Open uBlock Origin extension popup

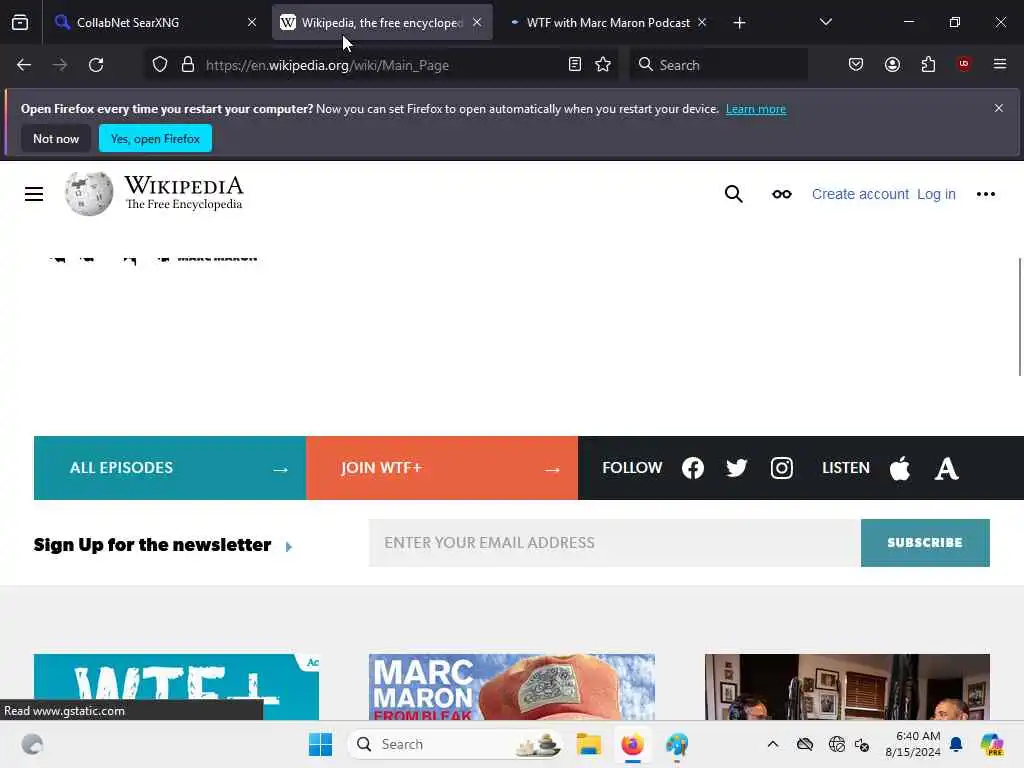click(964, 64)
